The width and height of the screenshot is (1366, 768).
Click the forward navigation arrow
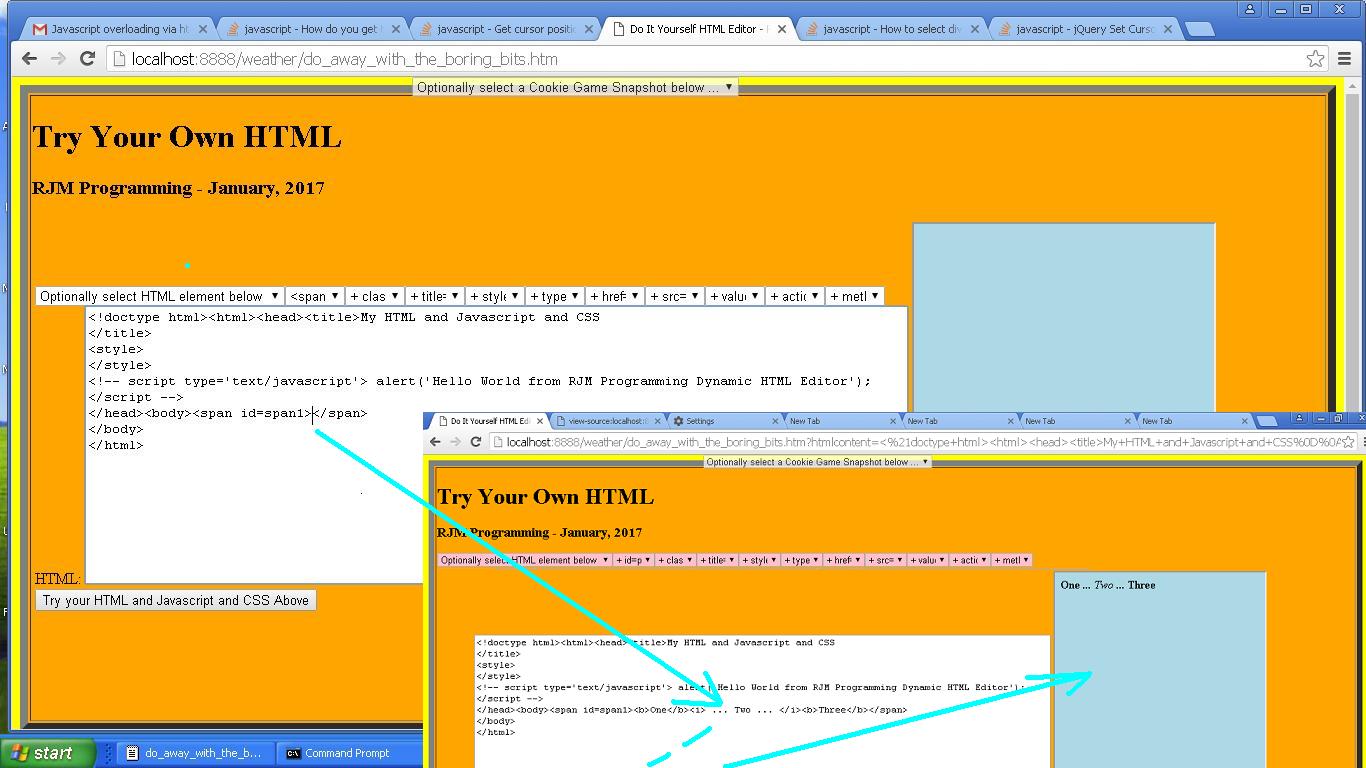[58, 58]
